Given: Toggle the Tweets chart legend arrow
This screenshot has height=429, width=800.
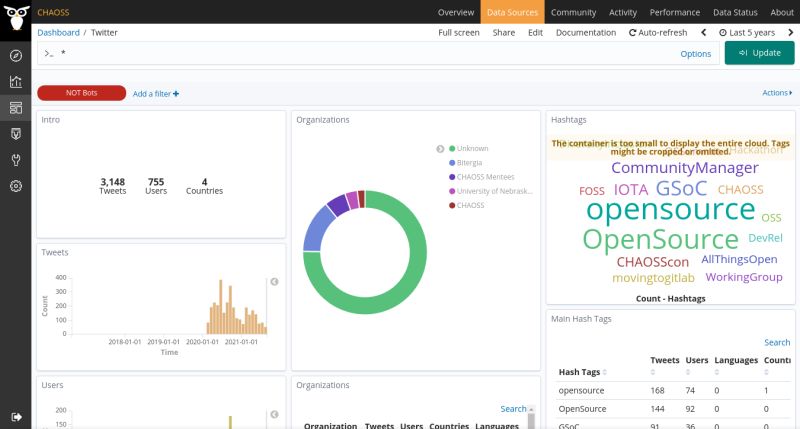Looking at the screenshot, I should coord(274,282).
